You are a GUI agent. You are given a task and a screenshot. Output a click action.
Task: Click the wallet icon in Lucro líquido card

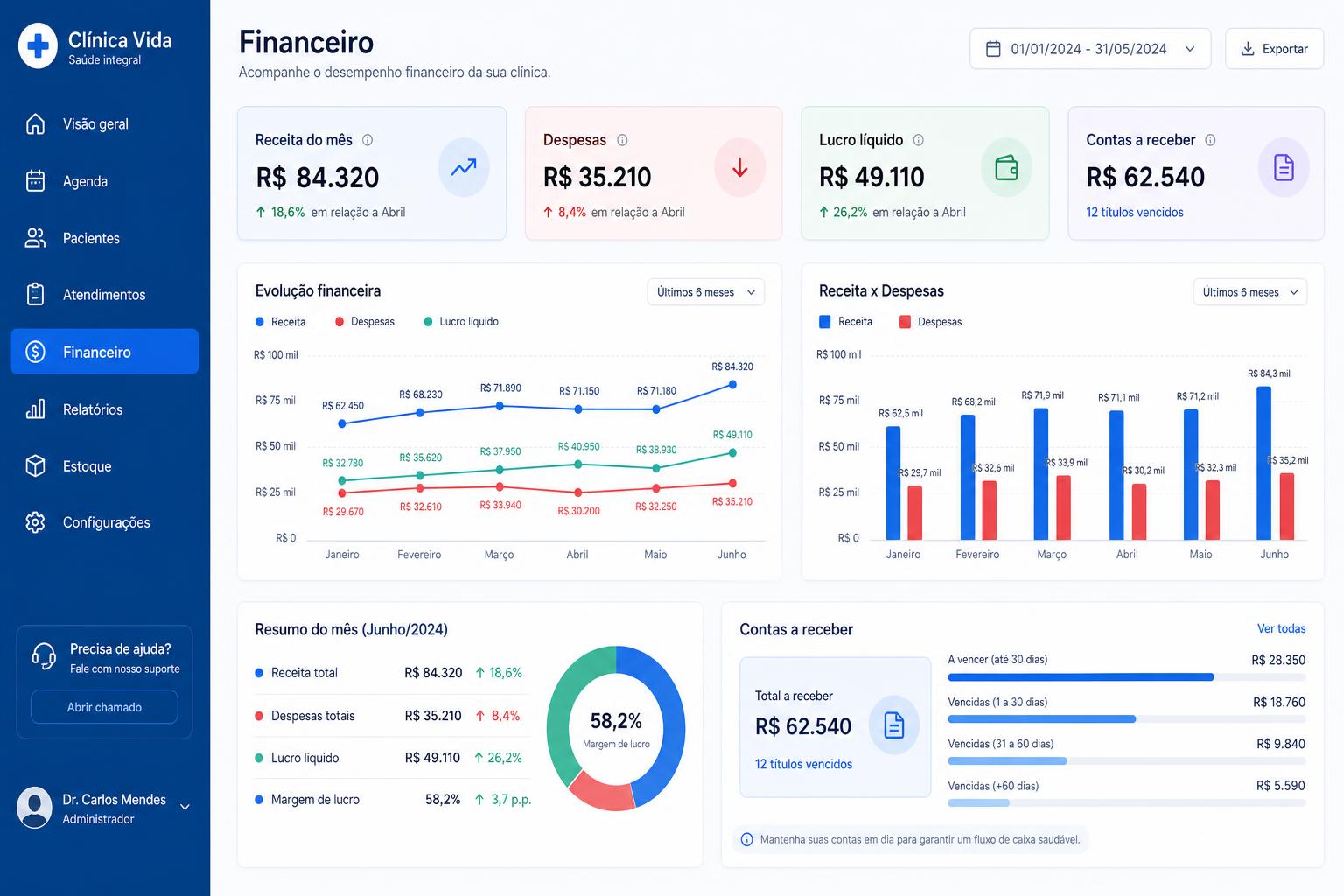click(x=1007, y=167)
